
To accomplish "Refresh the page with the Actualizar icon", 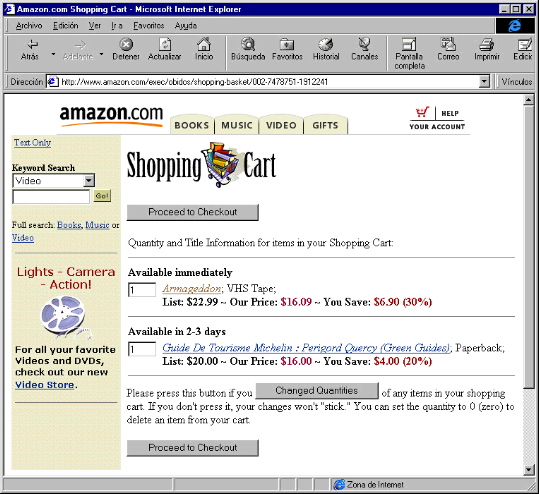I will point(165,44).
